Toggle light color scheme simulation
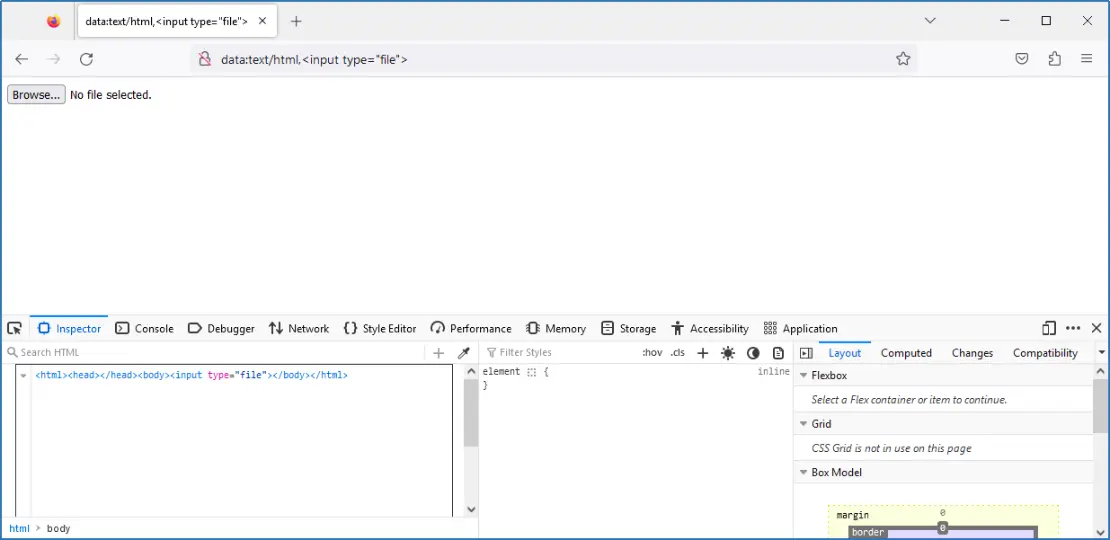This screenshot has width=1110, height=540. click(728, 352)
